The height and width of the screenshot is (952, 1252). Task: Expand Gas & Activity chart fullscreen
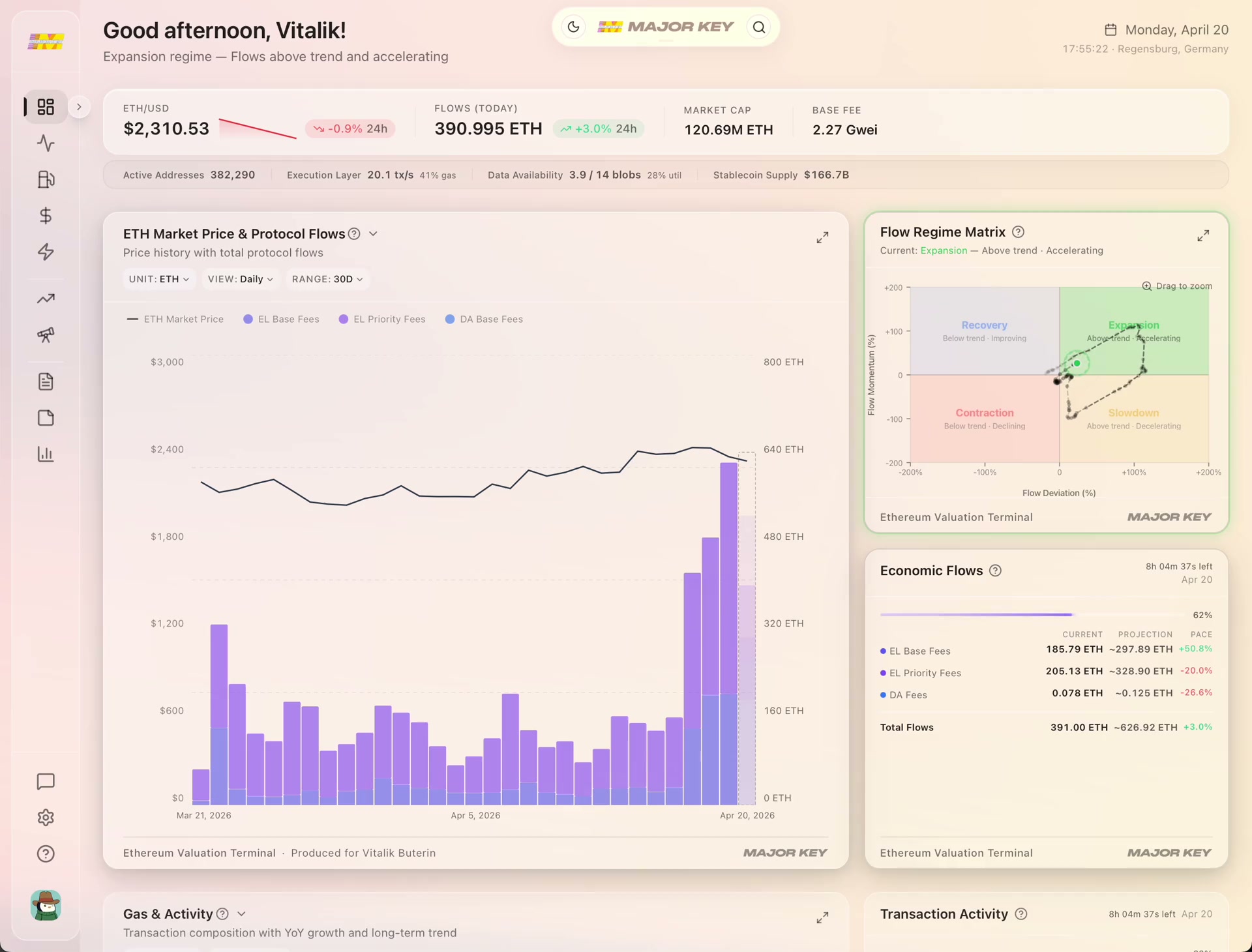point(823,918)
